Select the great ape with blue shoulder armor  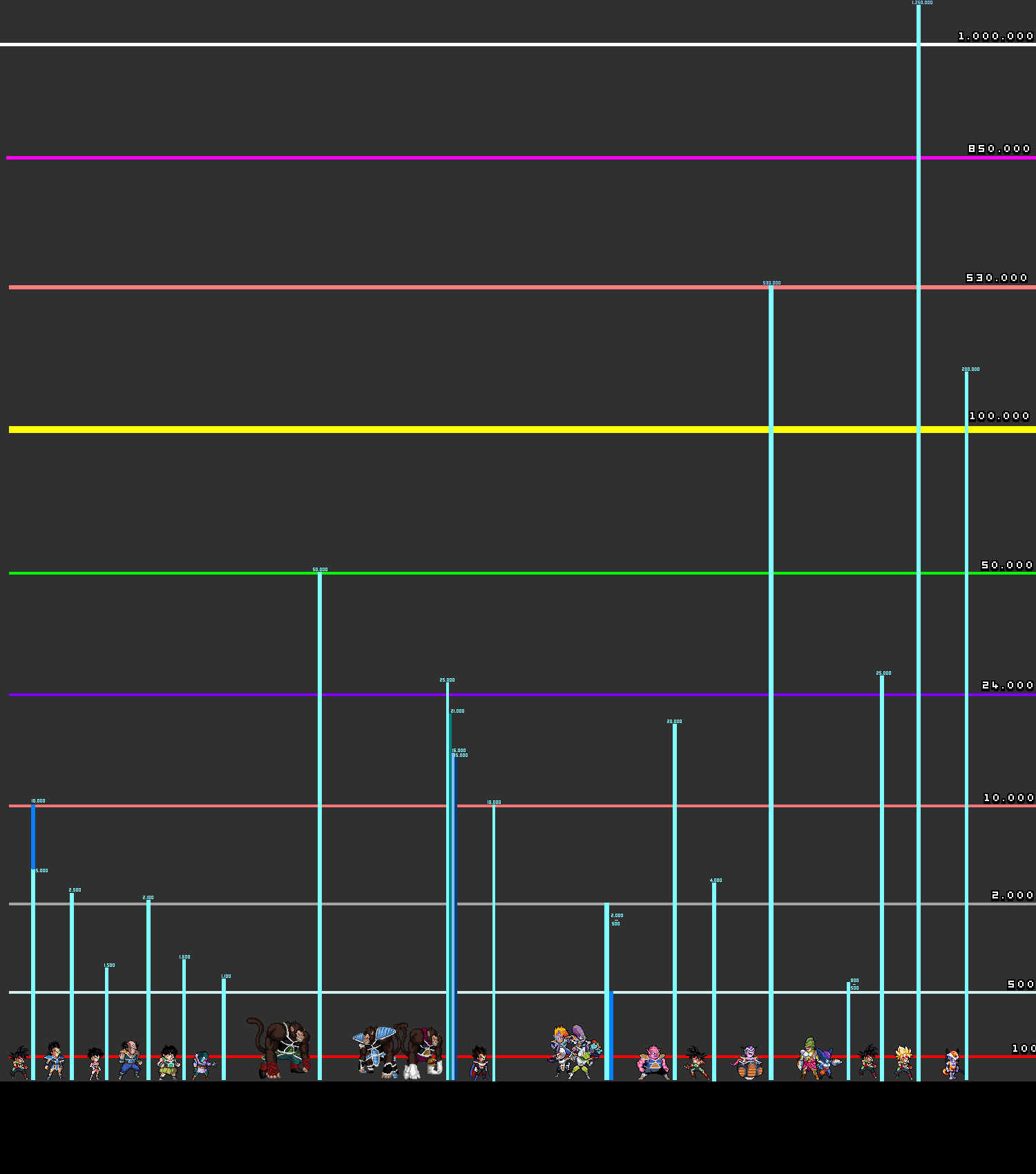tap(377, 1051)
